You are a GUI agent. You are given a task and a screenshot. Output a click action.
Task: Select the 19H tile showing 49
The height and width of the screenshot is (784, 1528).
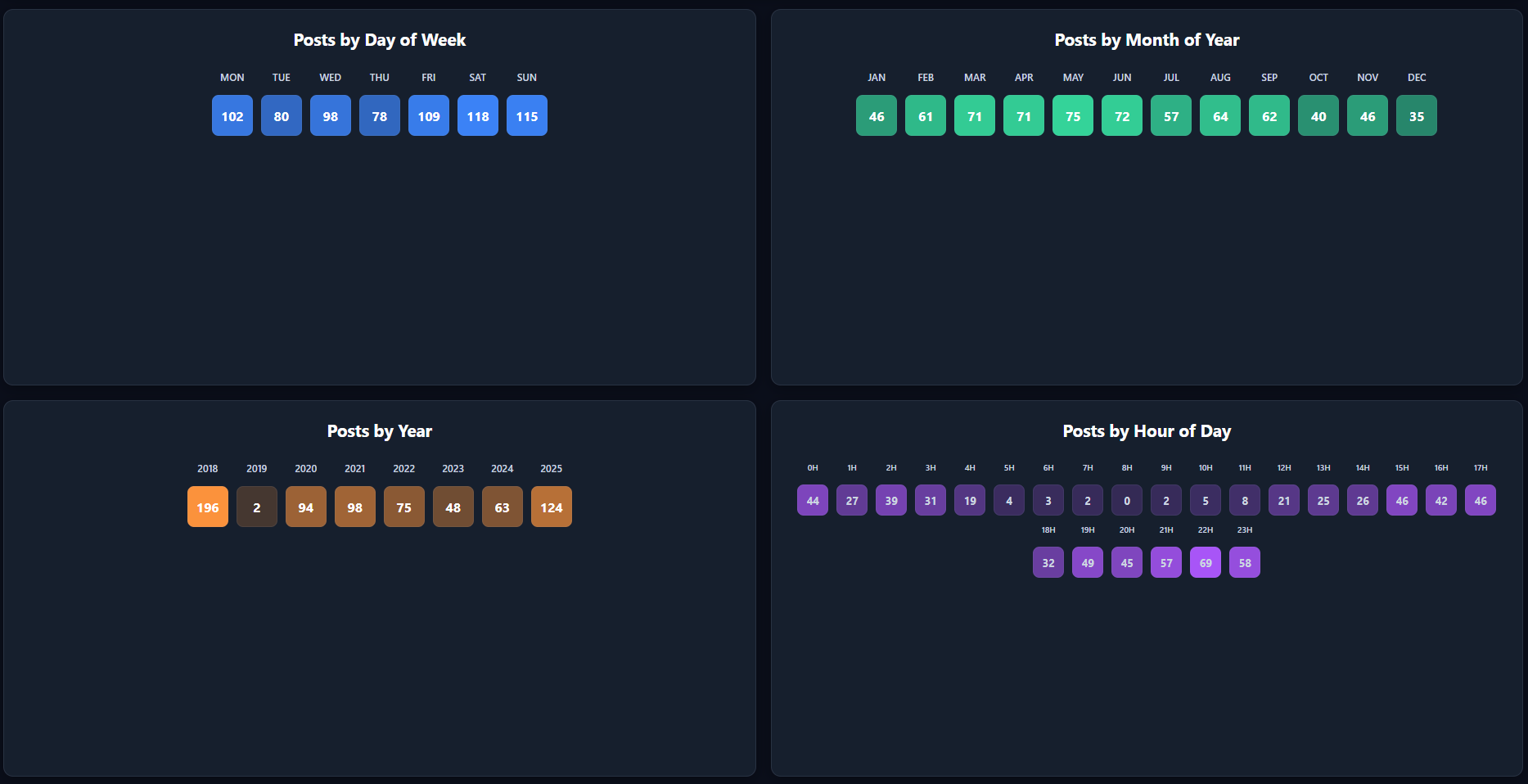click(1088, 562)
